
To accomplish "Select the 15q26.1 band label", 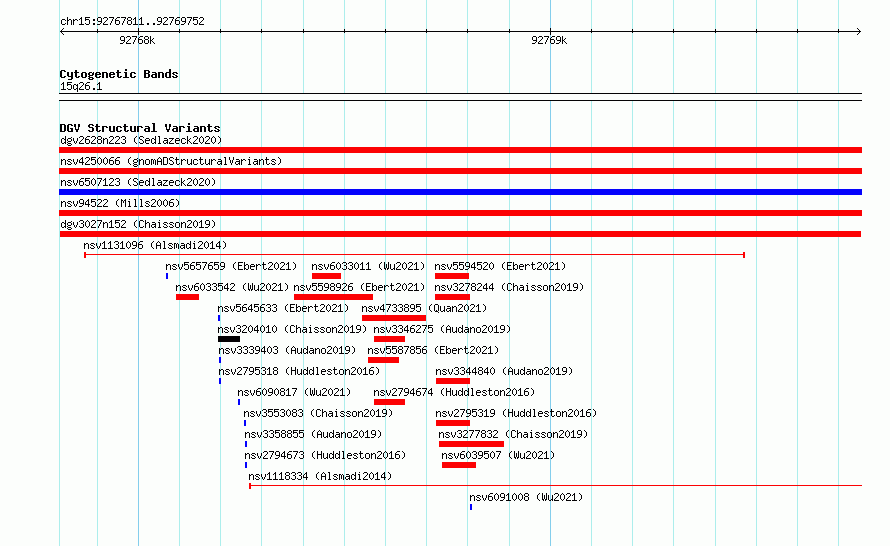I will [x=81, y=86].
